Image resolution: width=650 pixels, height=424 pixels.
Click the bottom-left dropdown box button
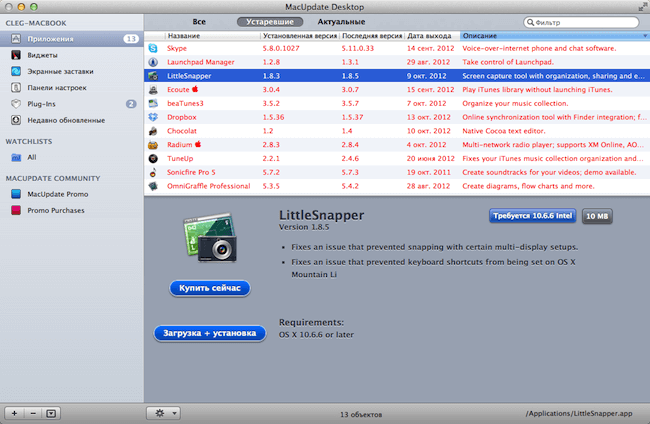(51, 413)
